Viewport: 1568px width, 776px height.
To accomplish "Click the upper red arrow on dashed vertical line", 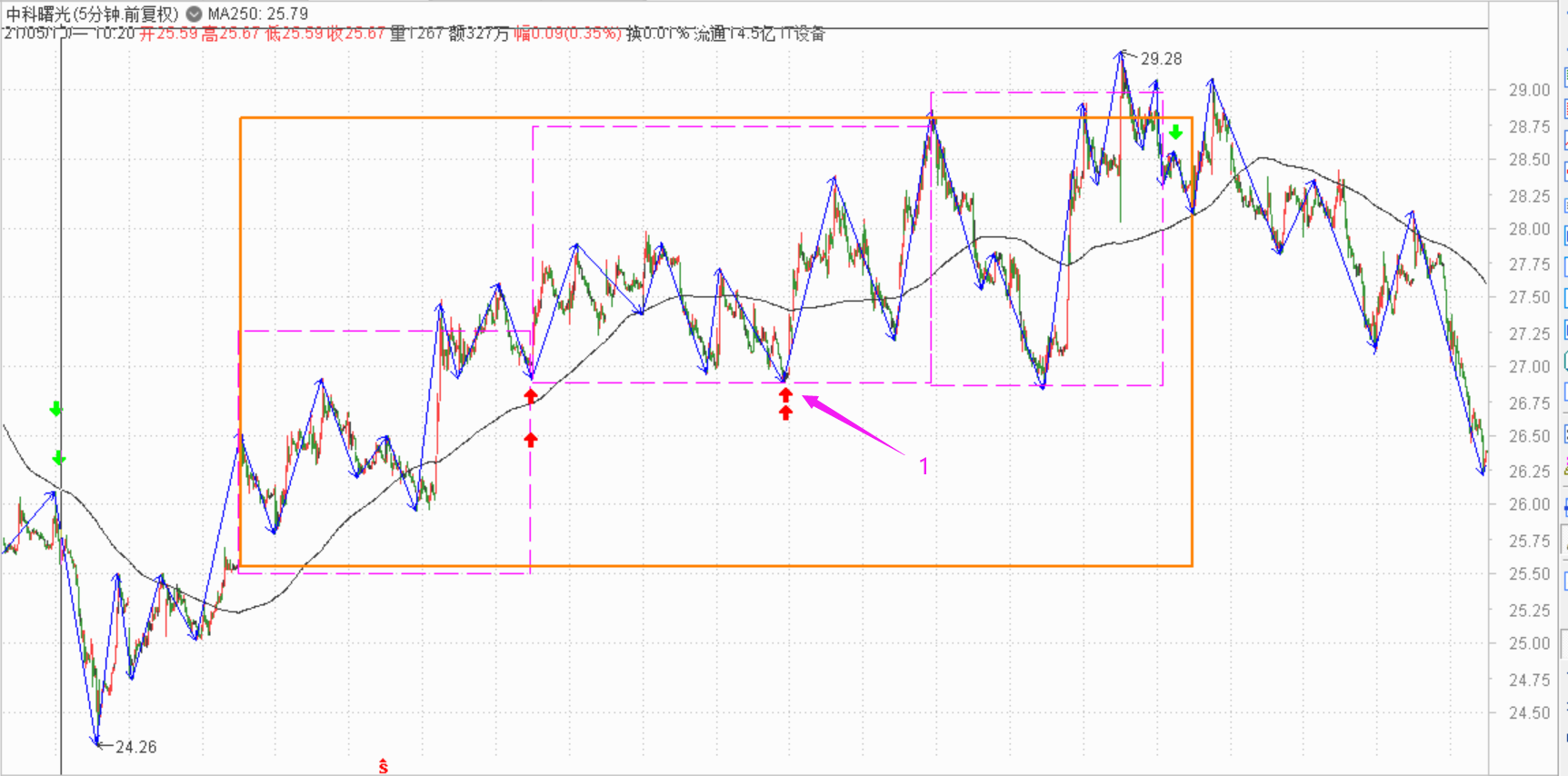I will click(531, 396).
